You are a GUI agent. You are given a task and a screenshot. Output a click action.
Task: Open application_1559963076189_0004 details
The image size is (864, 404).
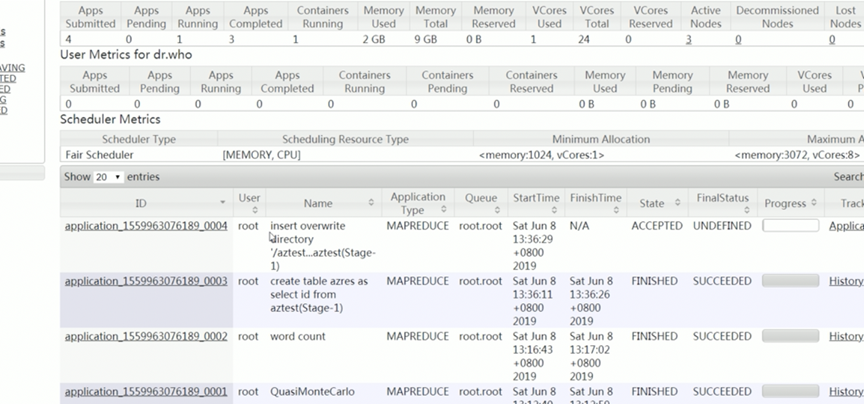click(x=146, y=226)
